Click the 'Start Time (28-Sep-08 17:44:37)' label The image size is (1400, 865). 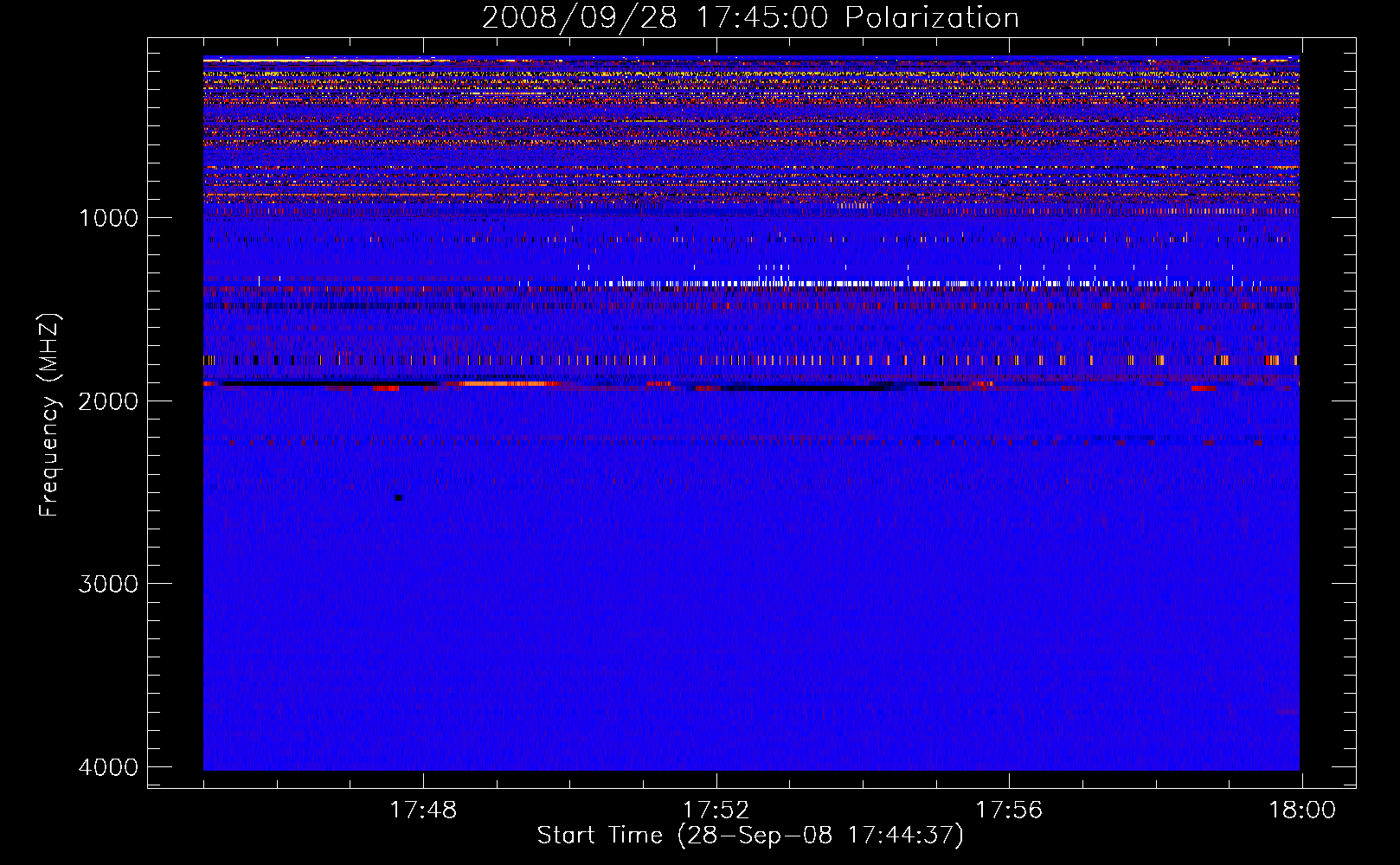coord(750,836)
